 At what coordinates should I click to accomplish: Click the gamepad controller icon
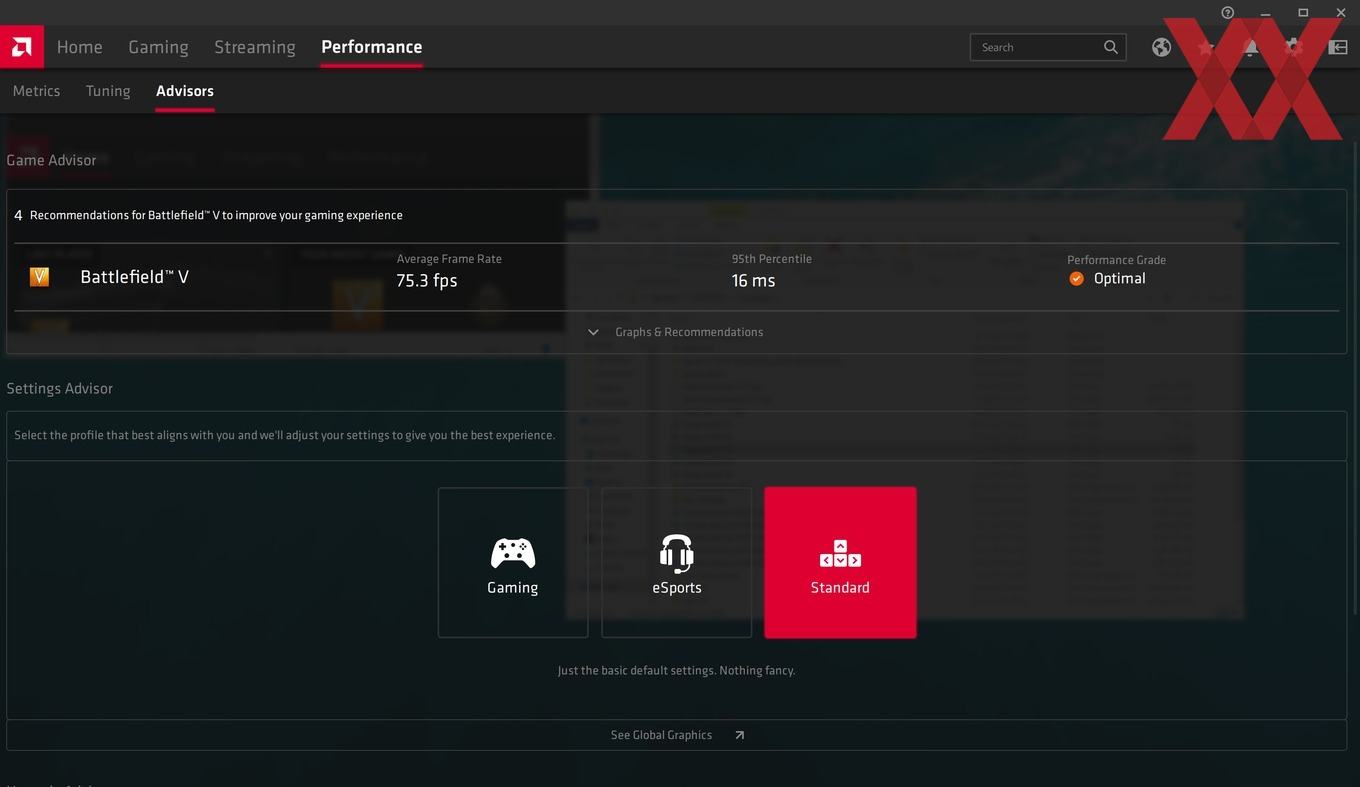(513, 553)
